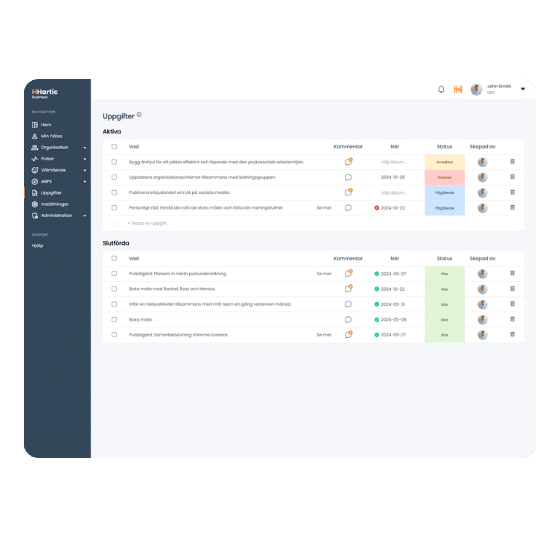The height and width of the screenshot is (537, 560).
Task: Tick the checkbox for Personligt råd task
Action: [114, 208]
